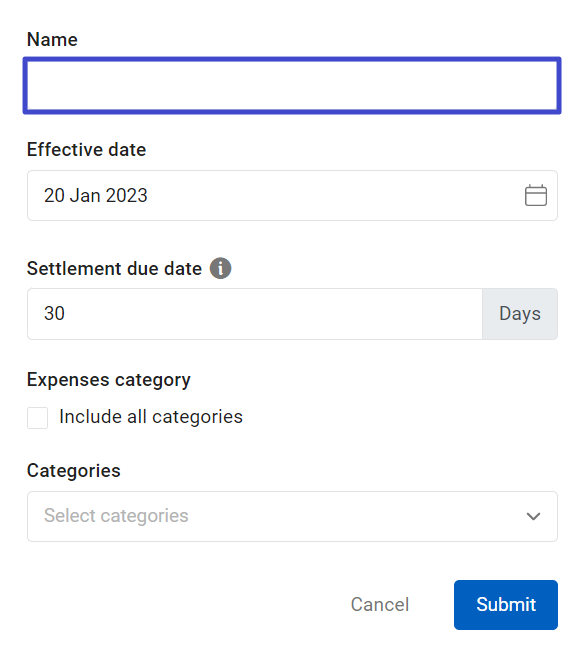Click the Days unit suffix

[x=520, y=314]
